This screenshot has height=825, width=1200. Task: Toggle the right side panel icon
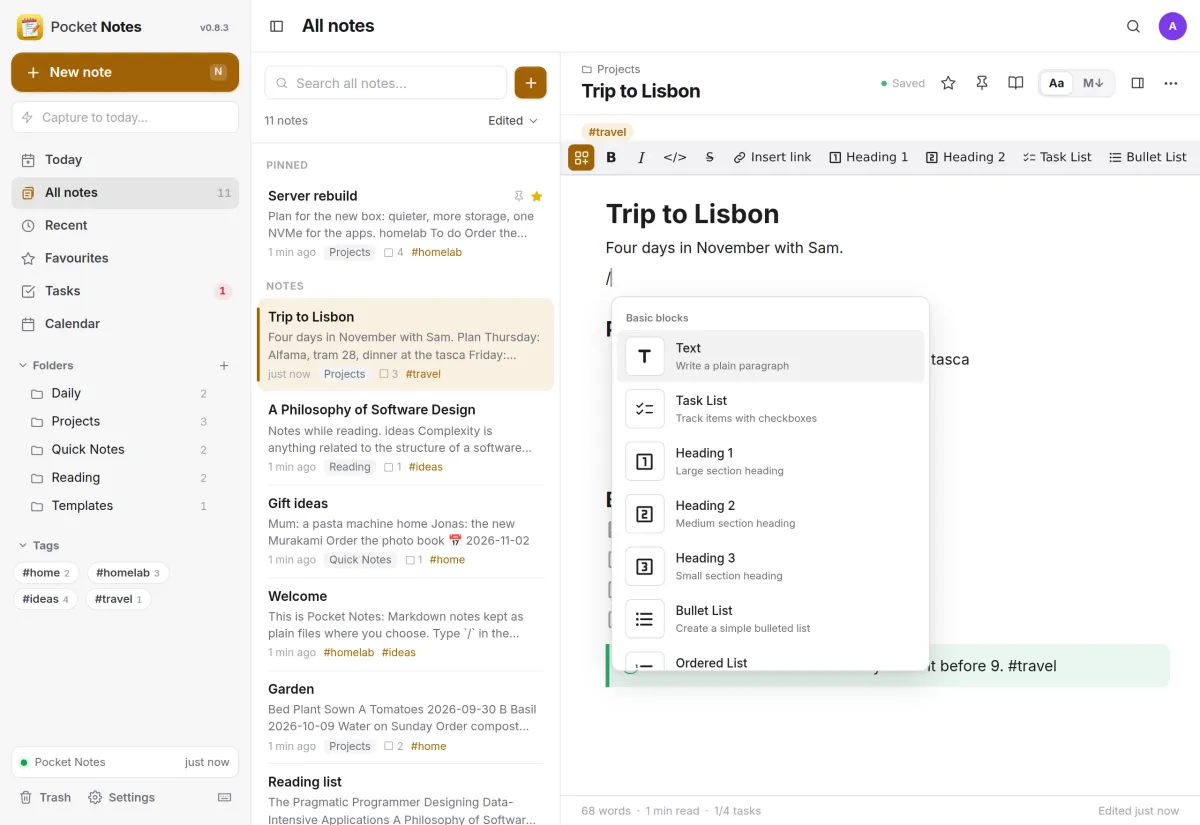tap(1137, 83)
